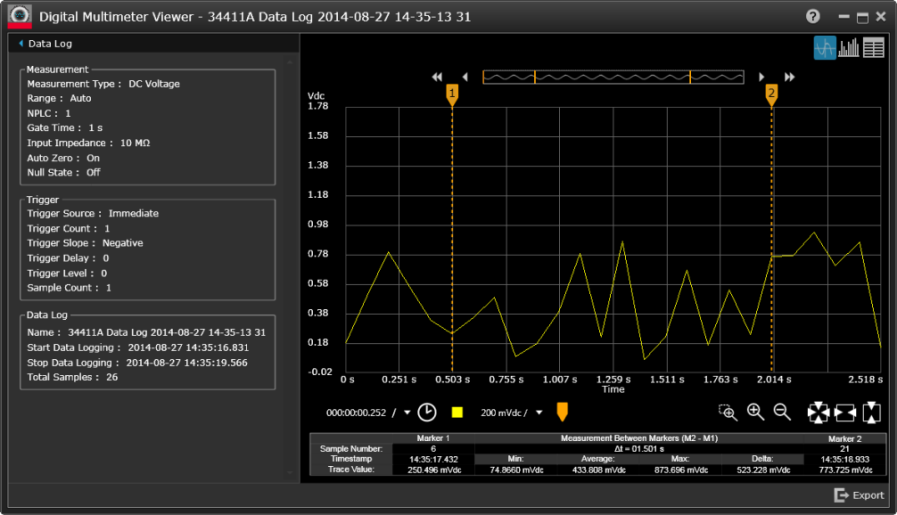Click the yellow trace color swatch

coord(457,412)
